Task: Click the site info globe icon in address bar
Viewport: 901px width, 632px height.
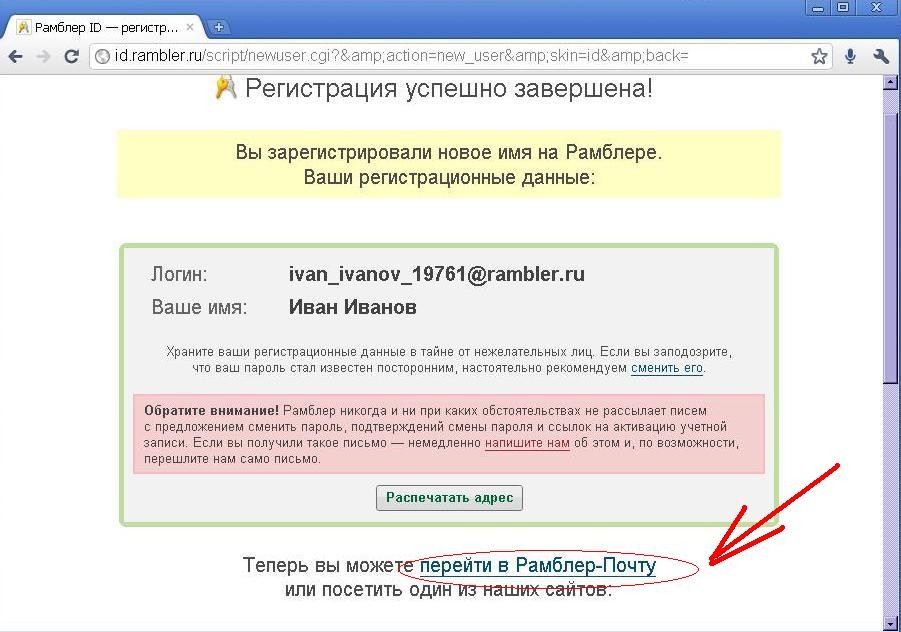Action: pyautogui.click(x=102, y=56)
